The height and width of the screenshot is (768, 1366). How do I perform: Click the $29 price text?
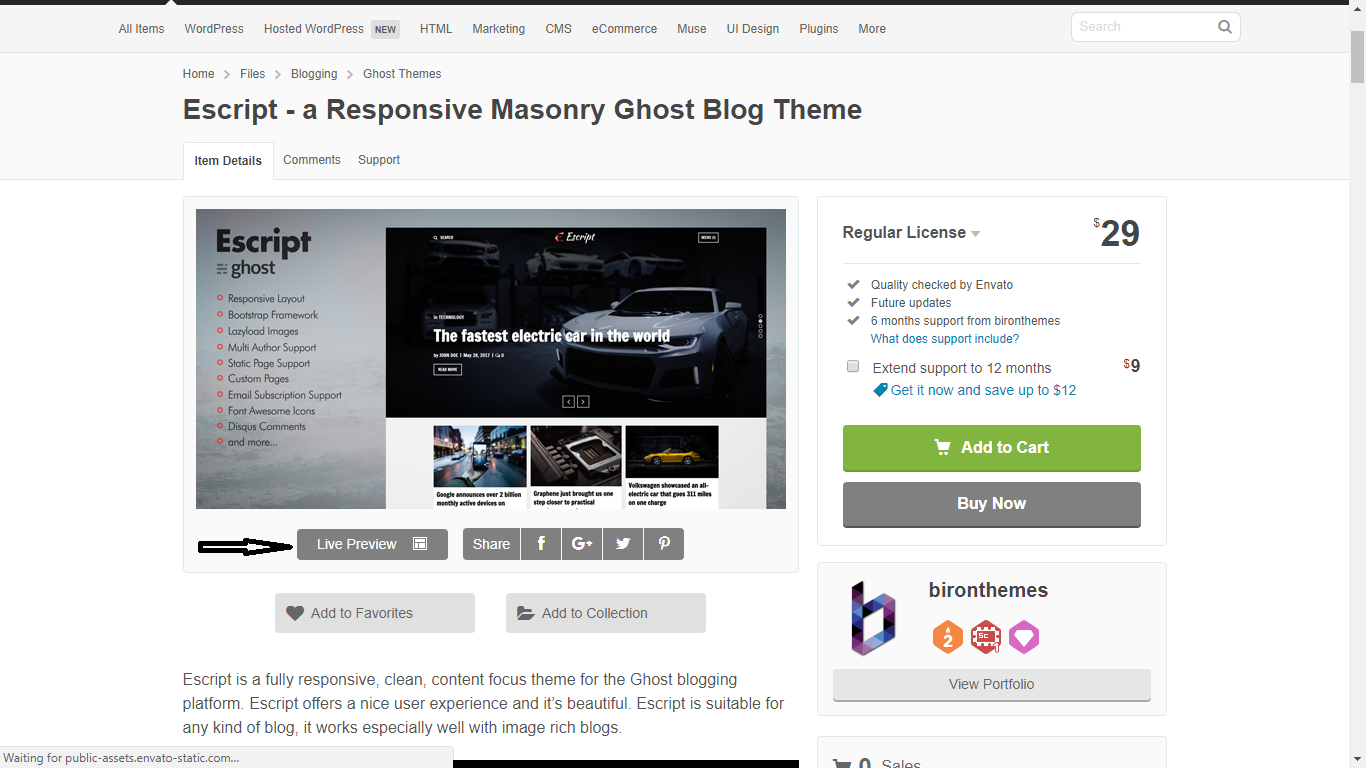point(1117,233)
